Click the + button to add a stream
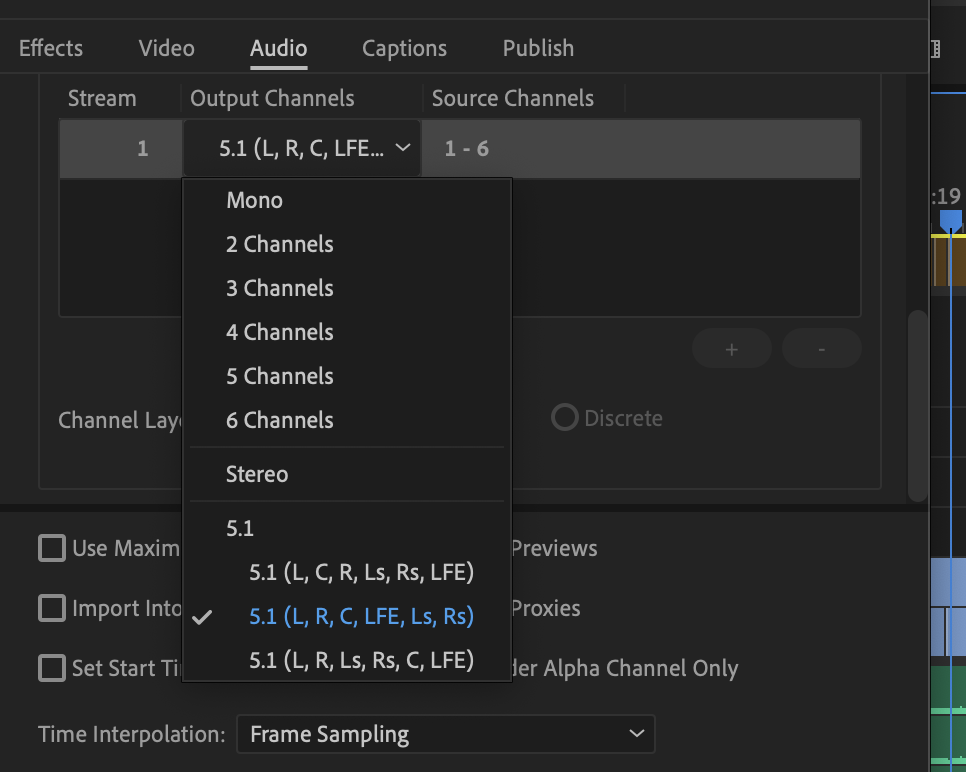The image size is (966, 772). [731, 348]
